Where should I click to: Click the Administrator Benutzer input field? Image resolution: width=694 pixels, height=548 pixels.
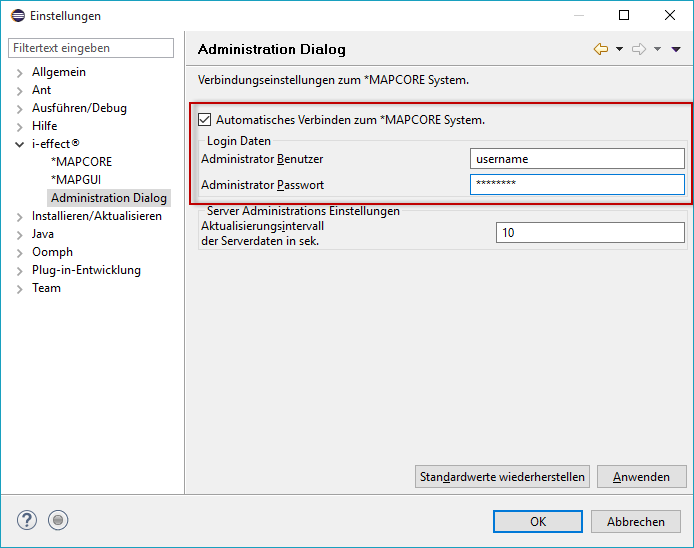(577, 158)
